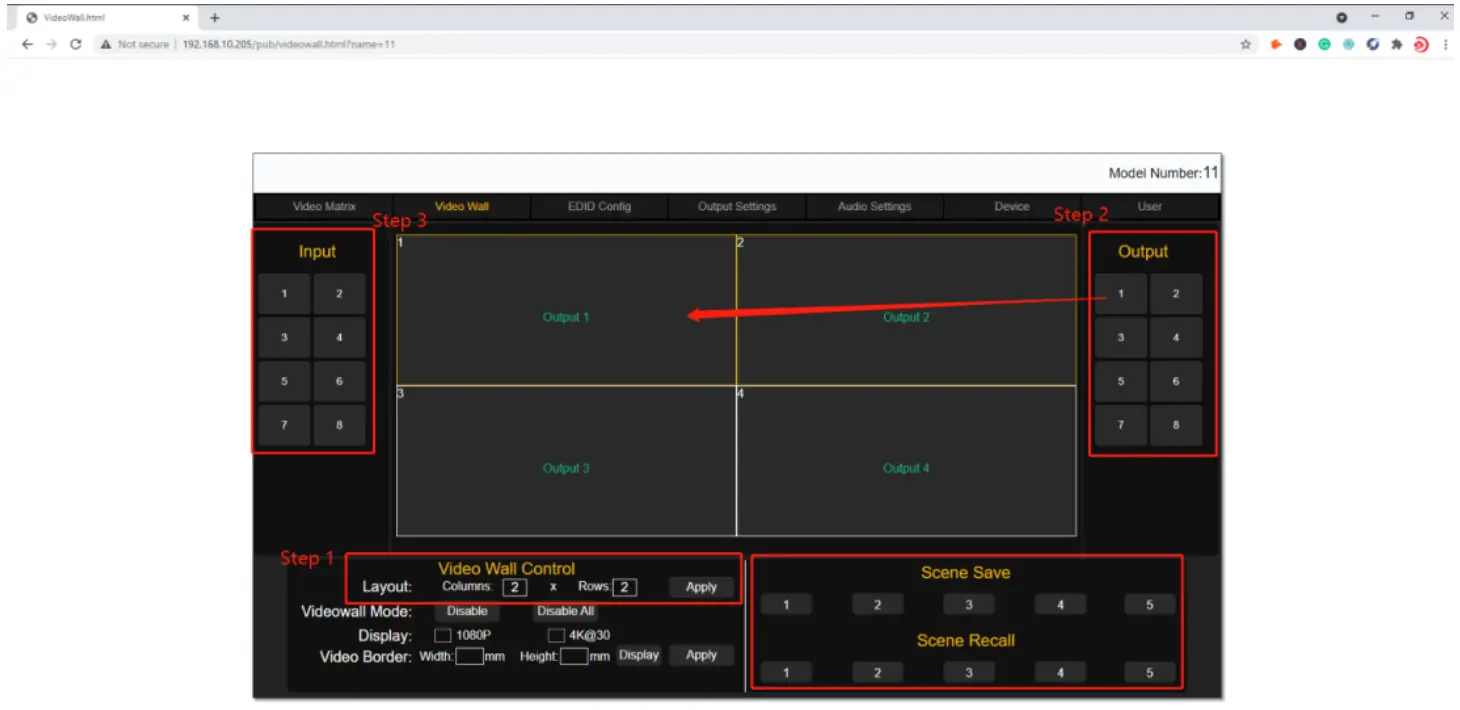1460x710 pixels.
Task: Bookmark page with star icon
Action: point(1246,44)
